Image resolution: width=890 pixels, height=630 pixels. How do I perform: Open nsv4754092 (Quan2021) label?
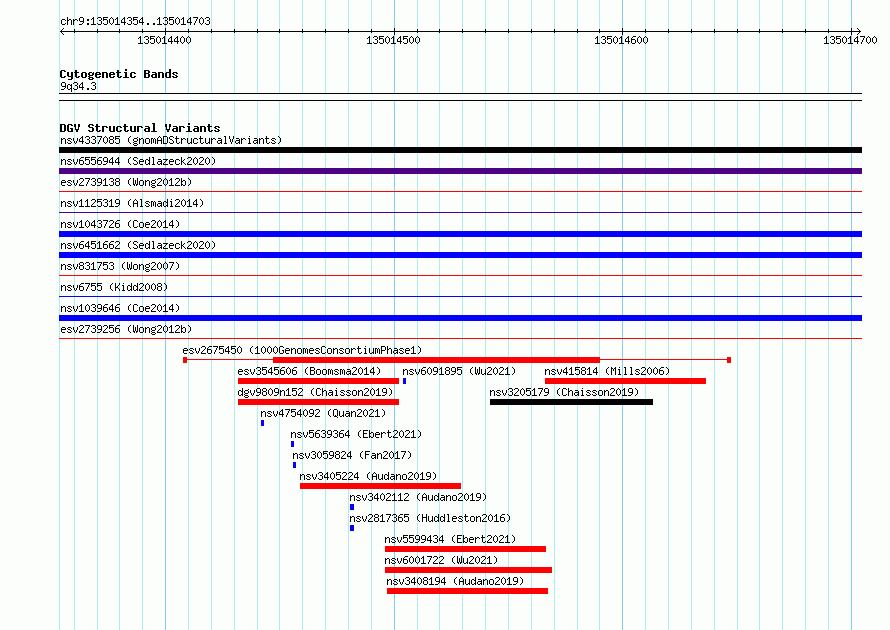323,413
